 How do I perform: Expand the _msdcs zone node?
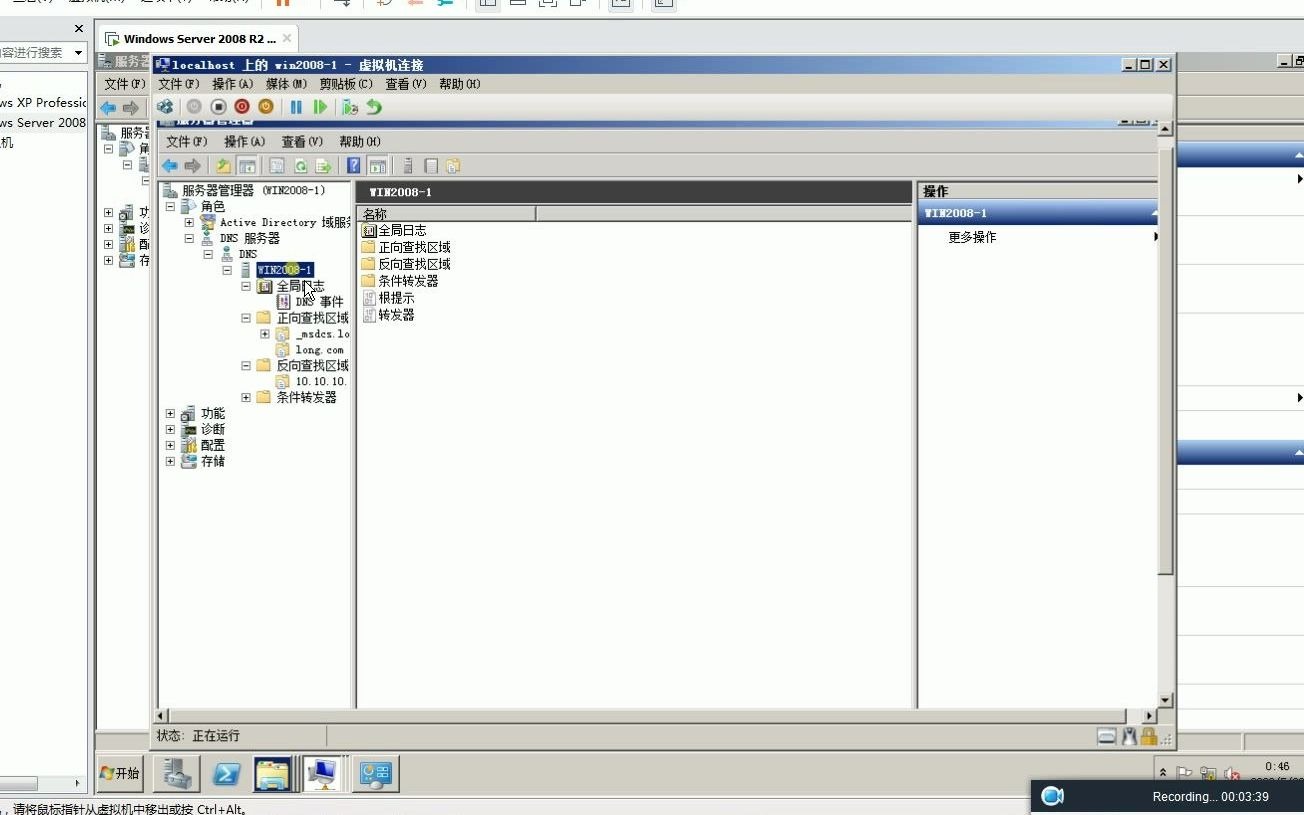pyautogui.click(x=265, y=334)
